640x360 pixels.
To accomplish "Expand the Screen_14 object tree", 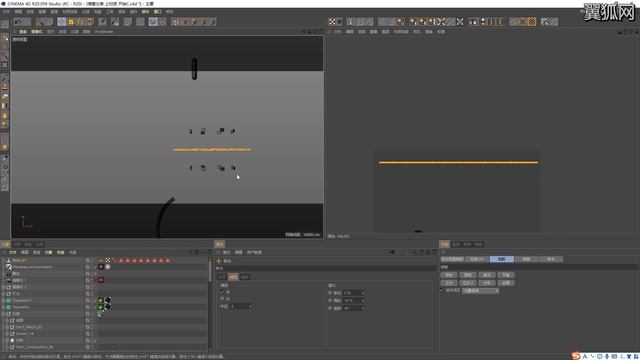I will click(7, 333).
